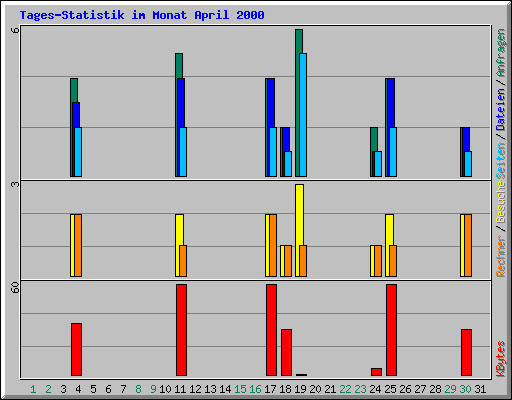
Task: Click the red KBytes bar for day 4
Action: 76,349
